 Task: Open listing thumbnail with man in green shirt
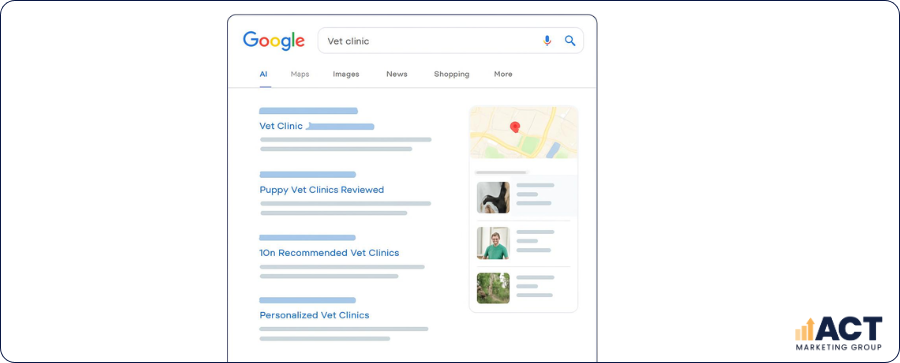coord(493,243)
